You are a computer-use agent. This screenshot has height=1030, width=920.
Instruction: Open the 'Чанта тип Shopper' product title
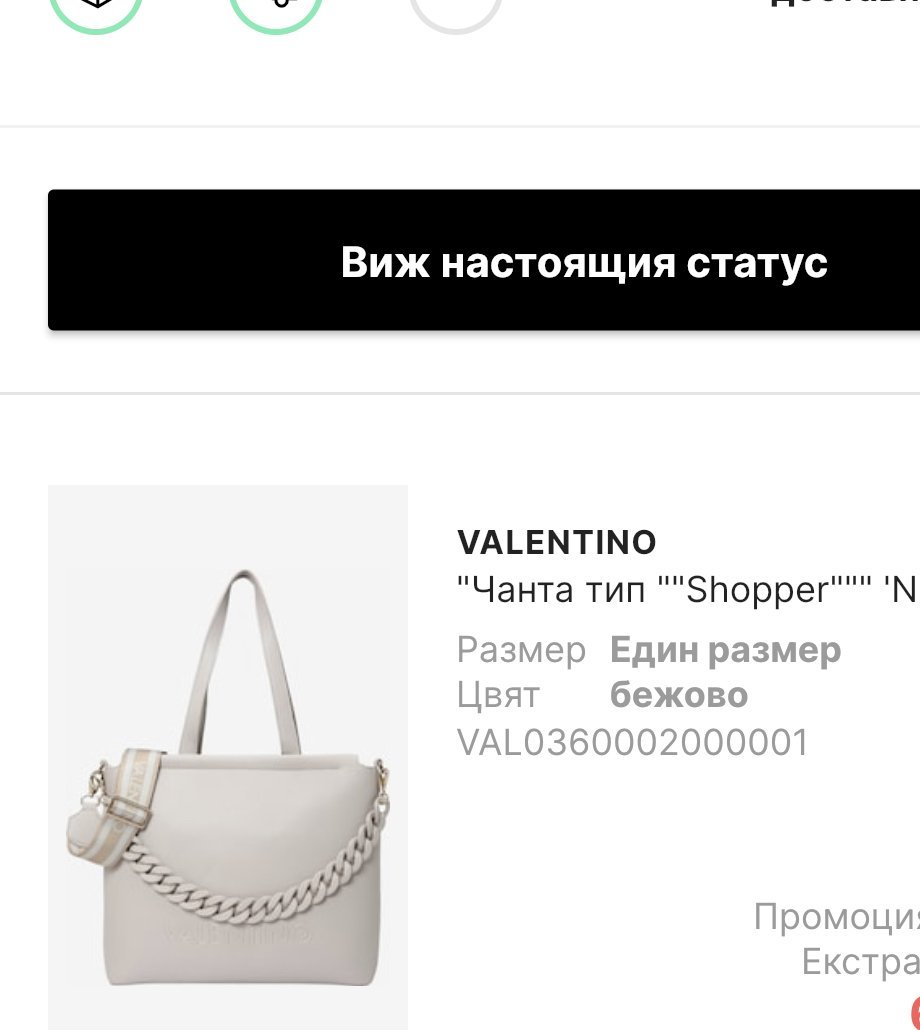coord(688,590)
